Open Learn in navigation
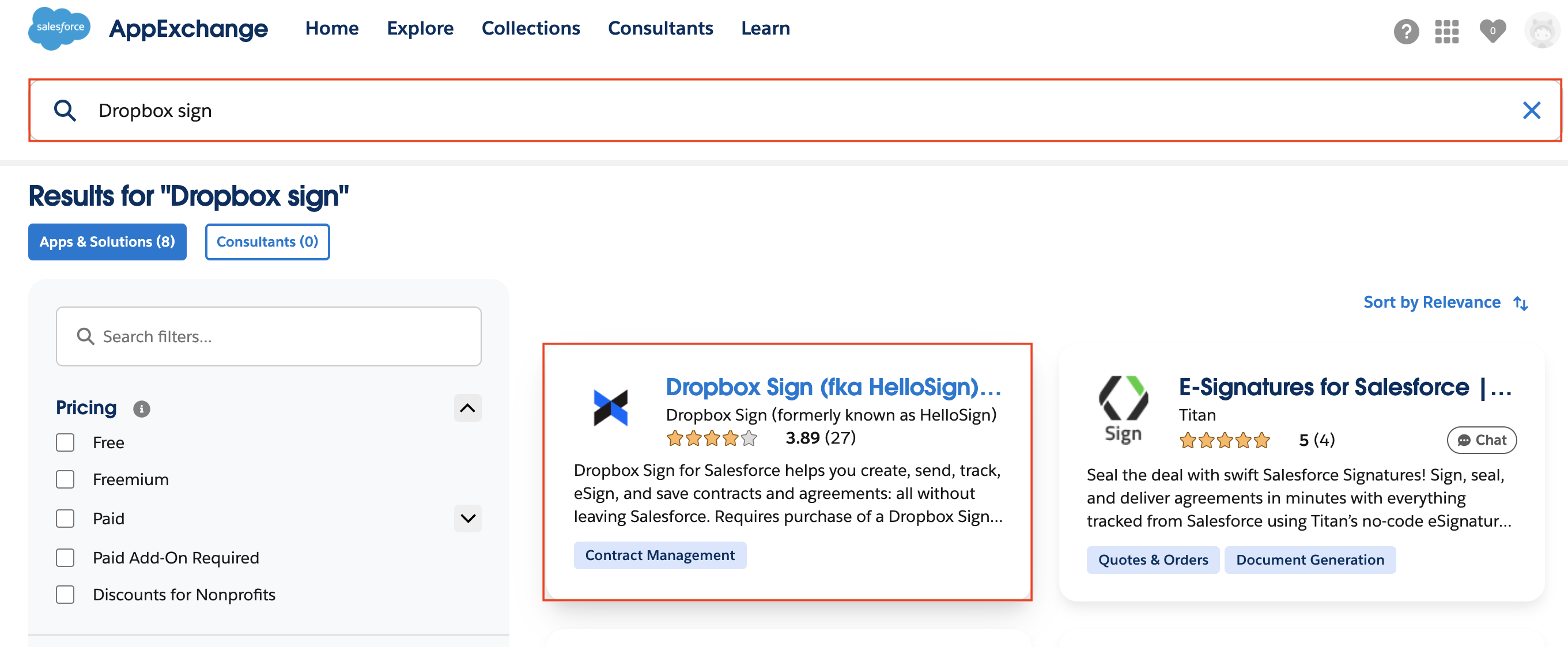 765,28
